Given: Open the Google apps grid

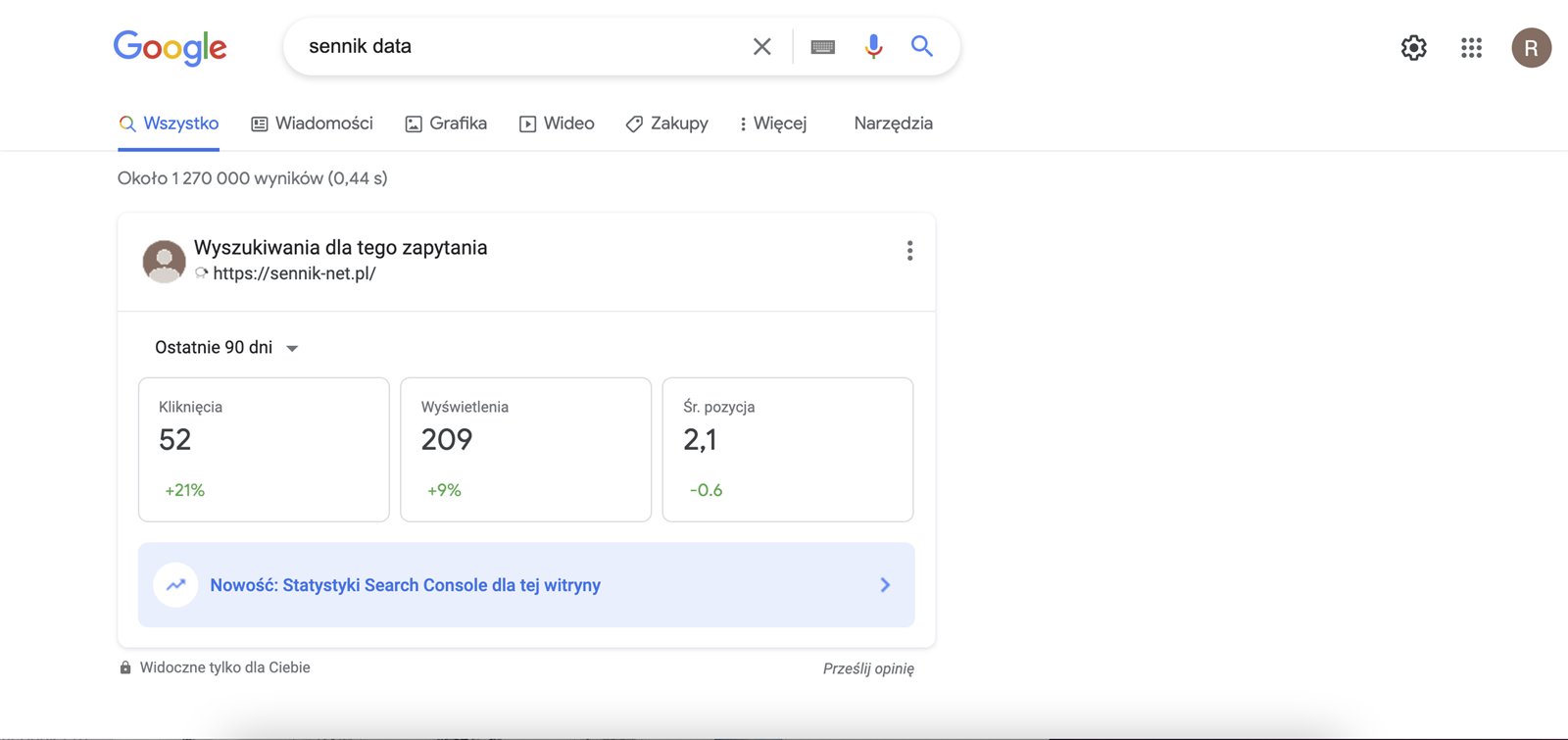Looking at the screenshot, I should (1471, 47).
